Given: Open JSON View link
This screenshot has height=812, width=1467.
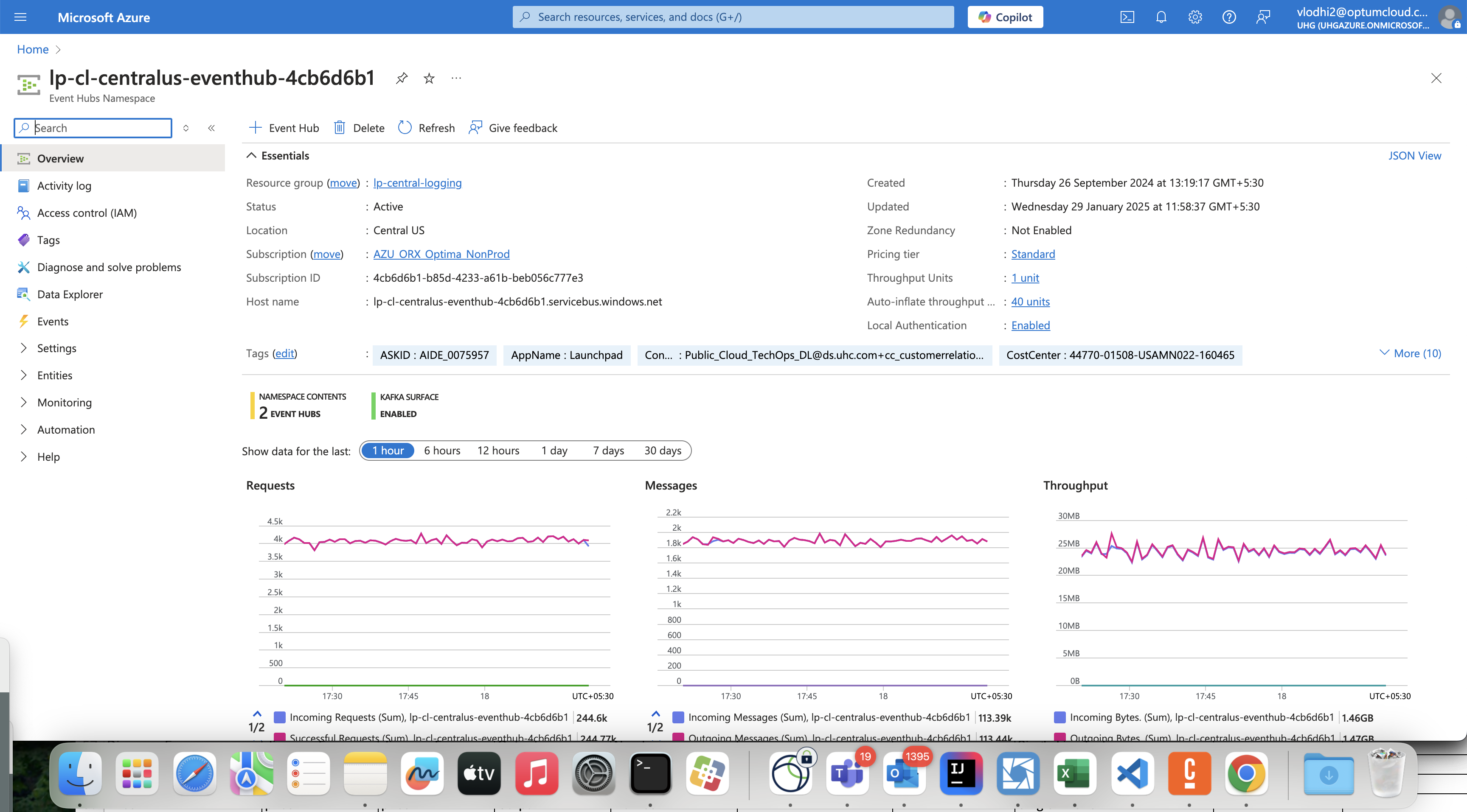Looking at the screenshot, I should click(1415, 156).
